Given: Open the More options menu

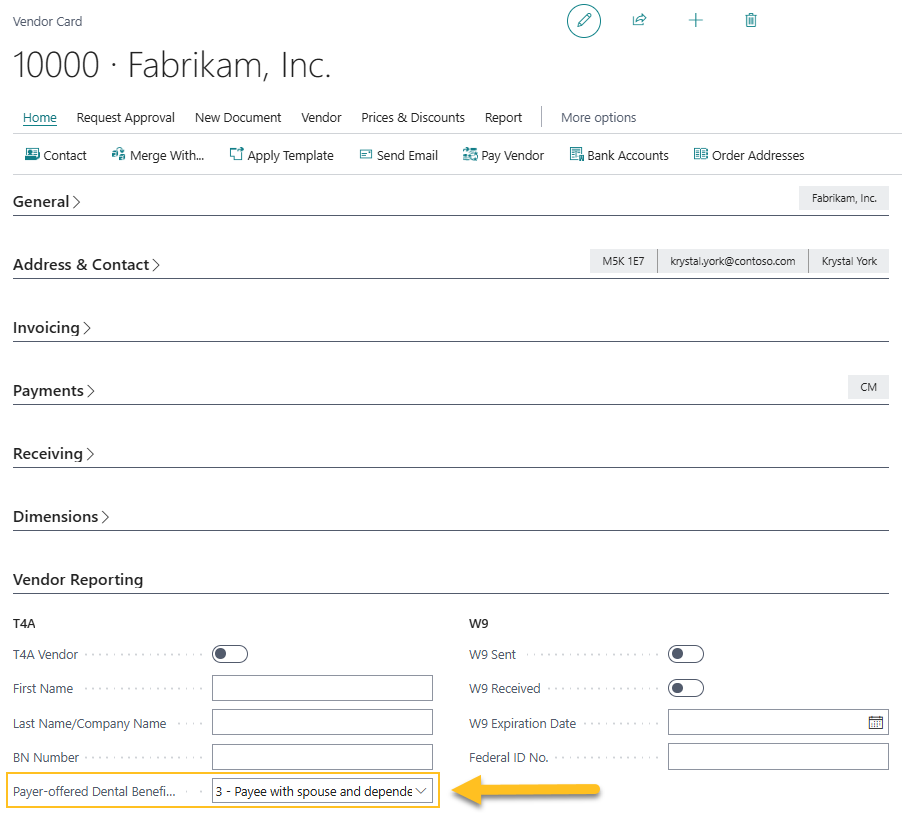Looking at the screenshot, I should tap(598, 117).
